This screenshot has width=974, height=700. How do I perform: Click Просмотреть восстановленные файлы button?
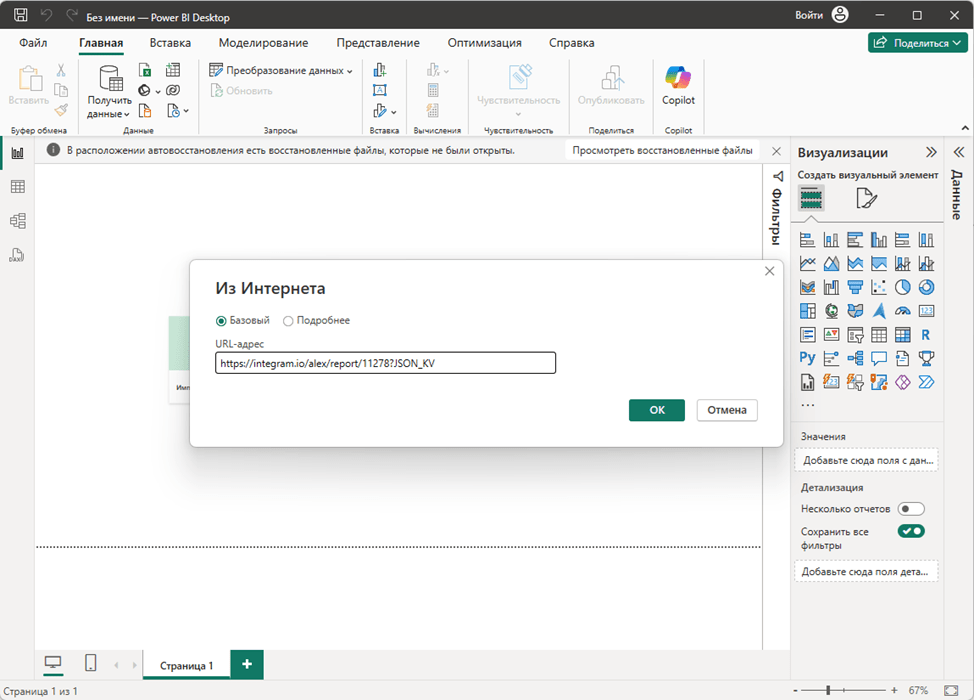click(x=662, y=151)
